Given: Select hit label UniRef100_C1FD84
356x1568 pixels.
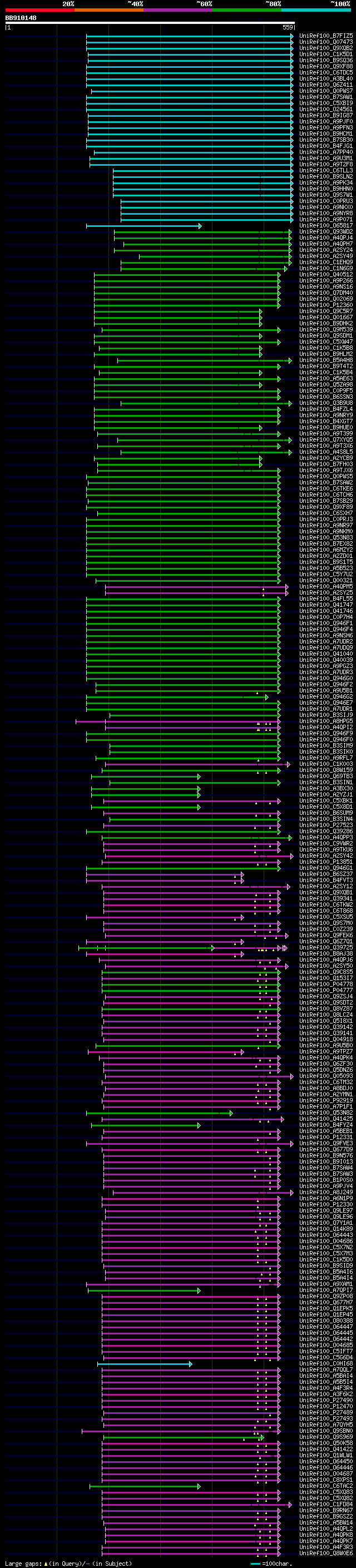Looking at the screenshot, I should (x=326, y=1504).
